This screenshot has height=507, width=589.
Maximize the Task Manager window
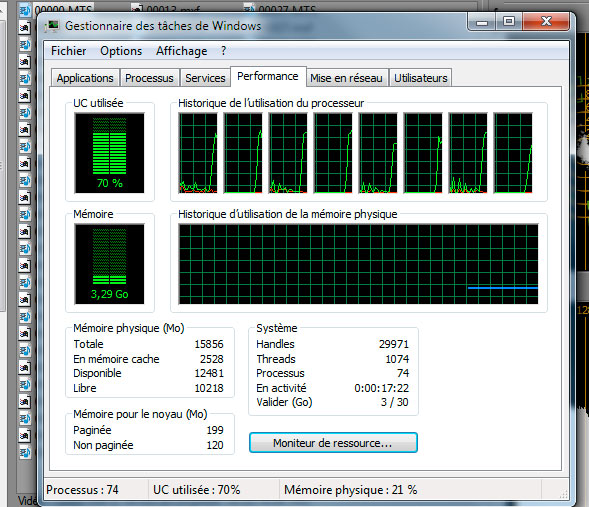[x=509, y=22]
